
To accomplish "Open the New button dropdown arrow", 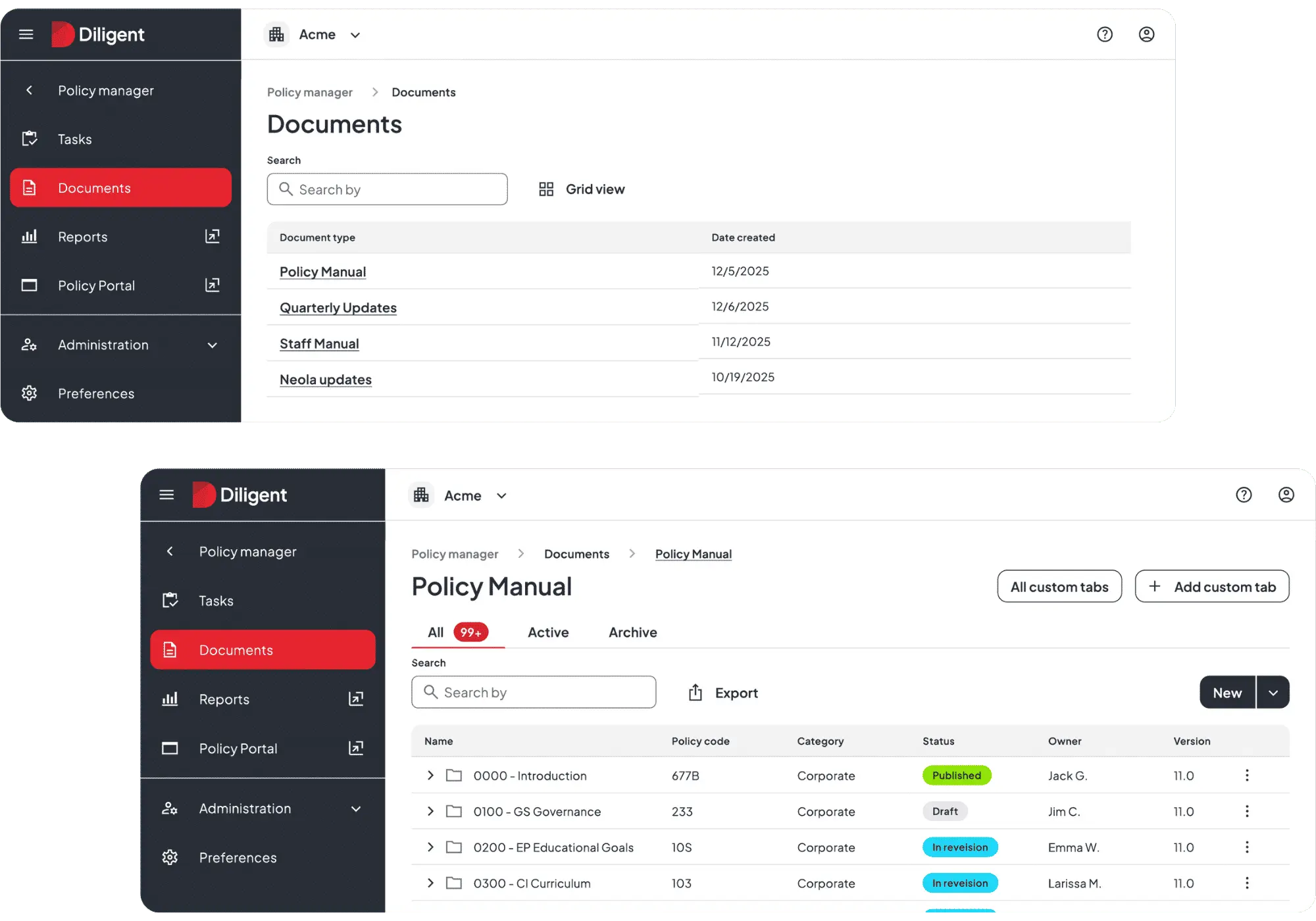I will (1273, 693).
